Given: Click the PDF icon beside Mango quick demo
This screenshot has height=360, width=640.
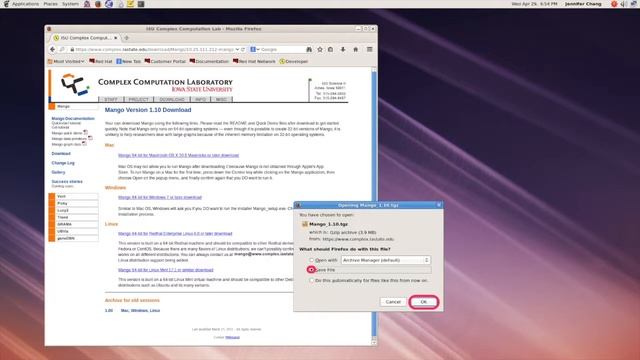Looking at the screenshot, I should (x=85, y=132).
